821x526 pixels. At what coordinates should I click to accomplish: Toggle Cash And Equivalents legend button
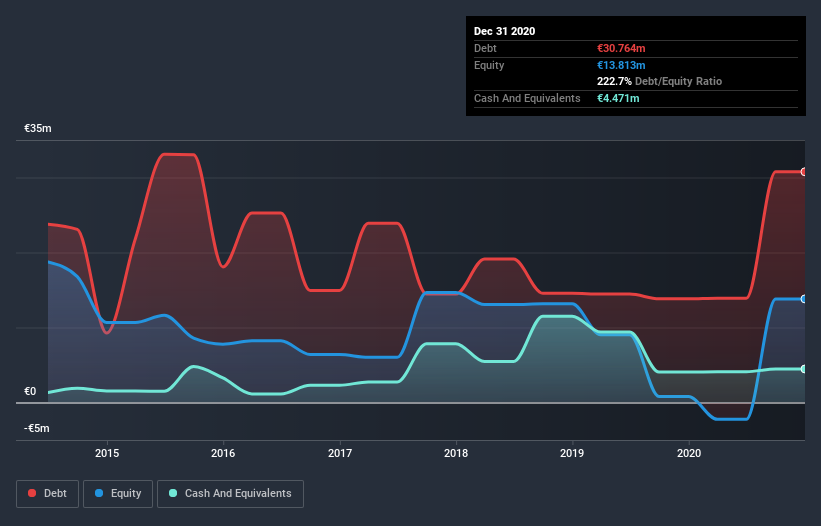pos(230,494)
